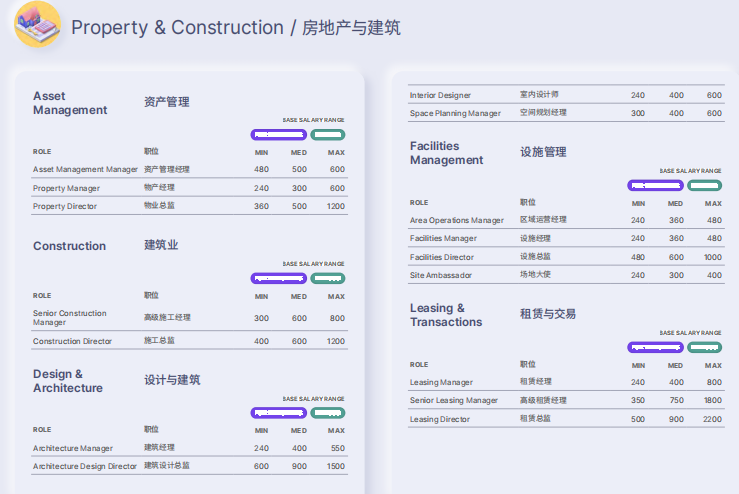Click the 300 min value for Space Planning Manager
The height and width of the screenshot is (494, 739).
click(638, 113)
